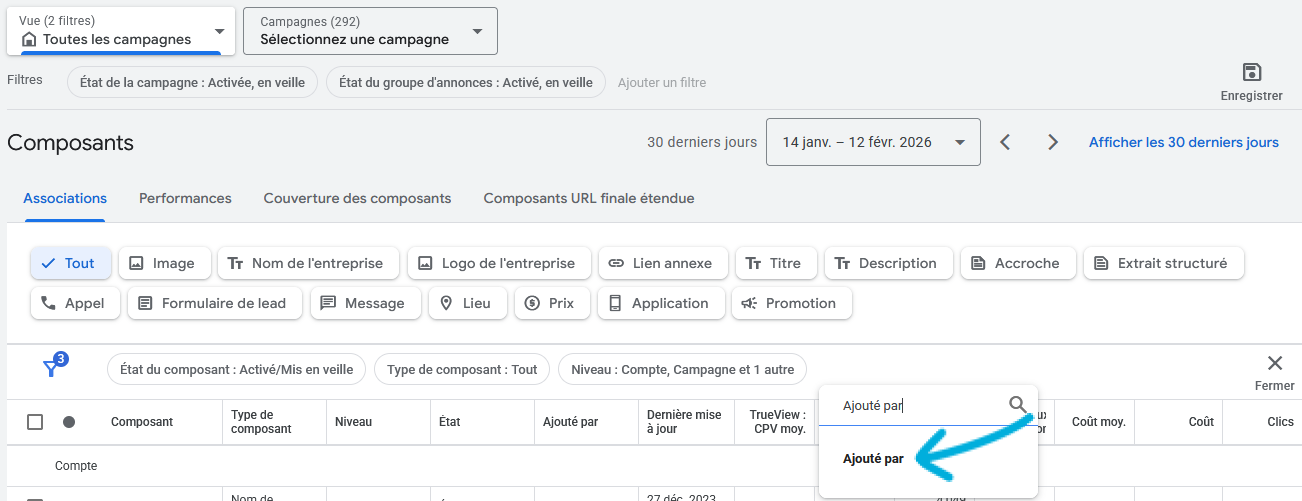The image size is (1302, 501).
Task: Filter by Lien annexe component type
Action: pos(661,263)
